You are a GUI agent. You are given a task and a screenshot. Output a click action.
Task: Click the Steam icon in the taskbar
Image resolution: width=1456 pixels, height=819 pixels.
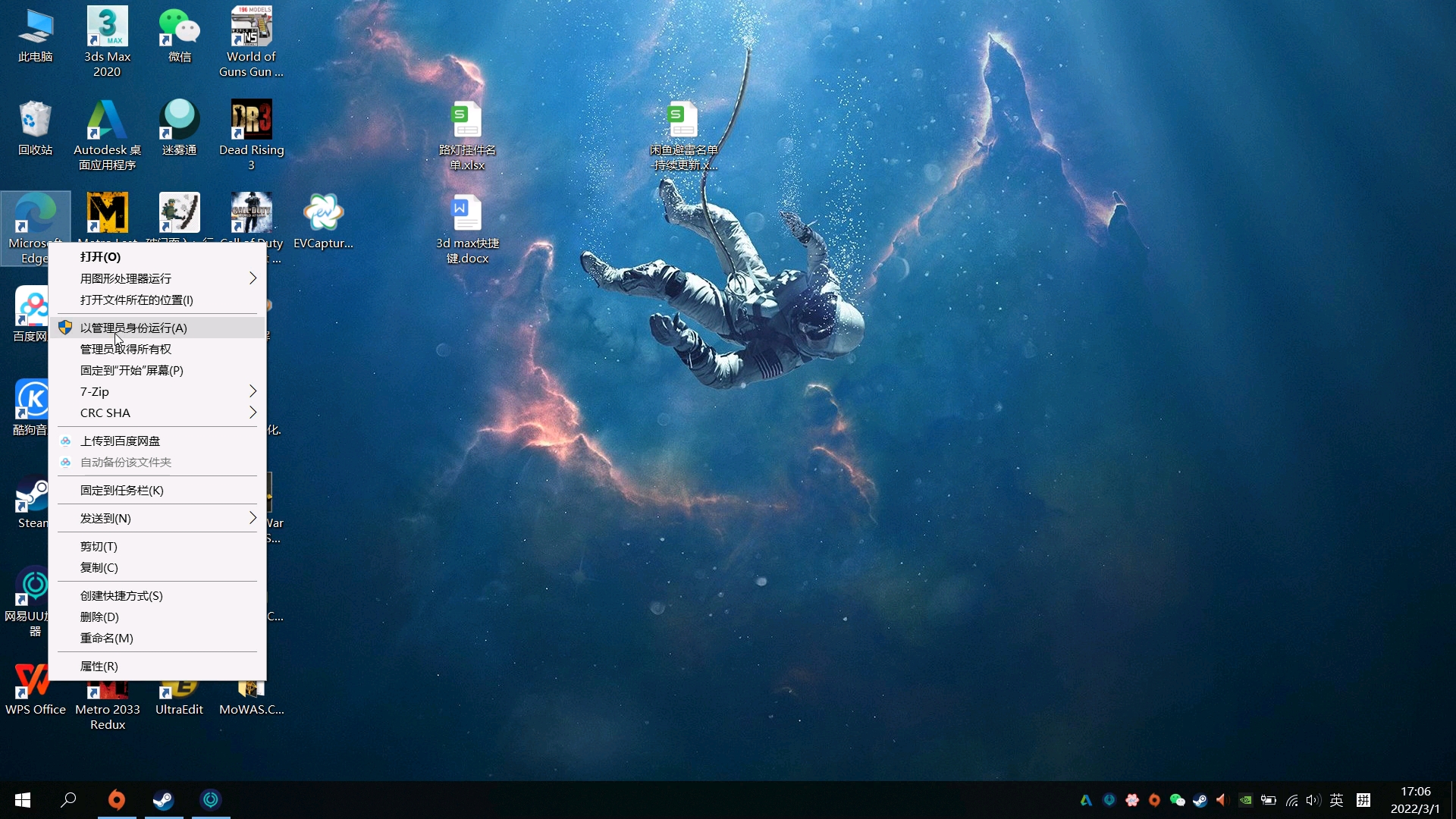click(163, 799)
